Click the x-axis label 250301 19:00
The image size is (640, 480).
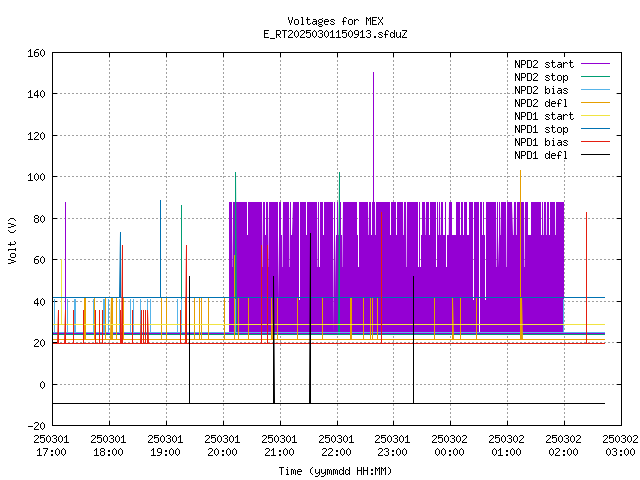165,446
